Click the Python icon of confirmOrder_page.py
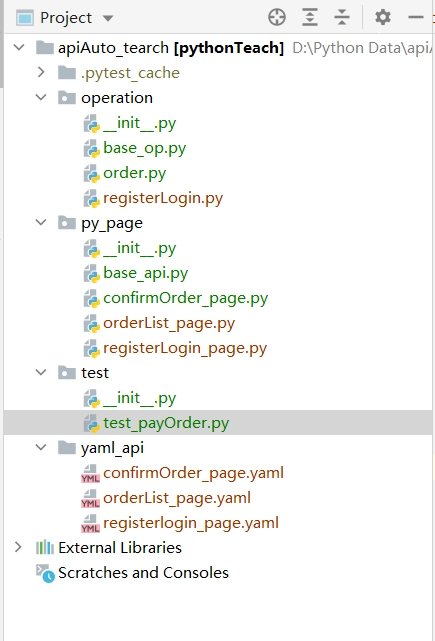This screenshot has width=435, height=641. [92, 298]
